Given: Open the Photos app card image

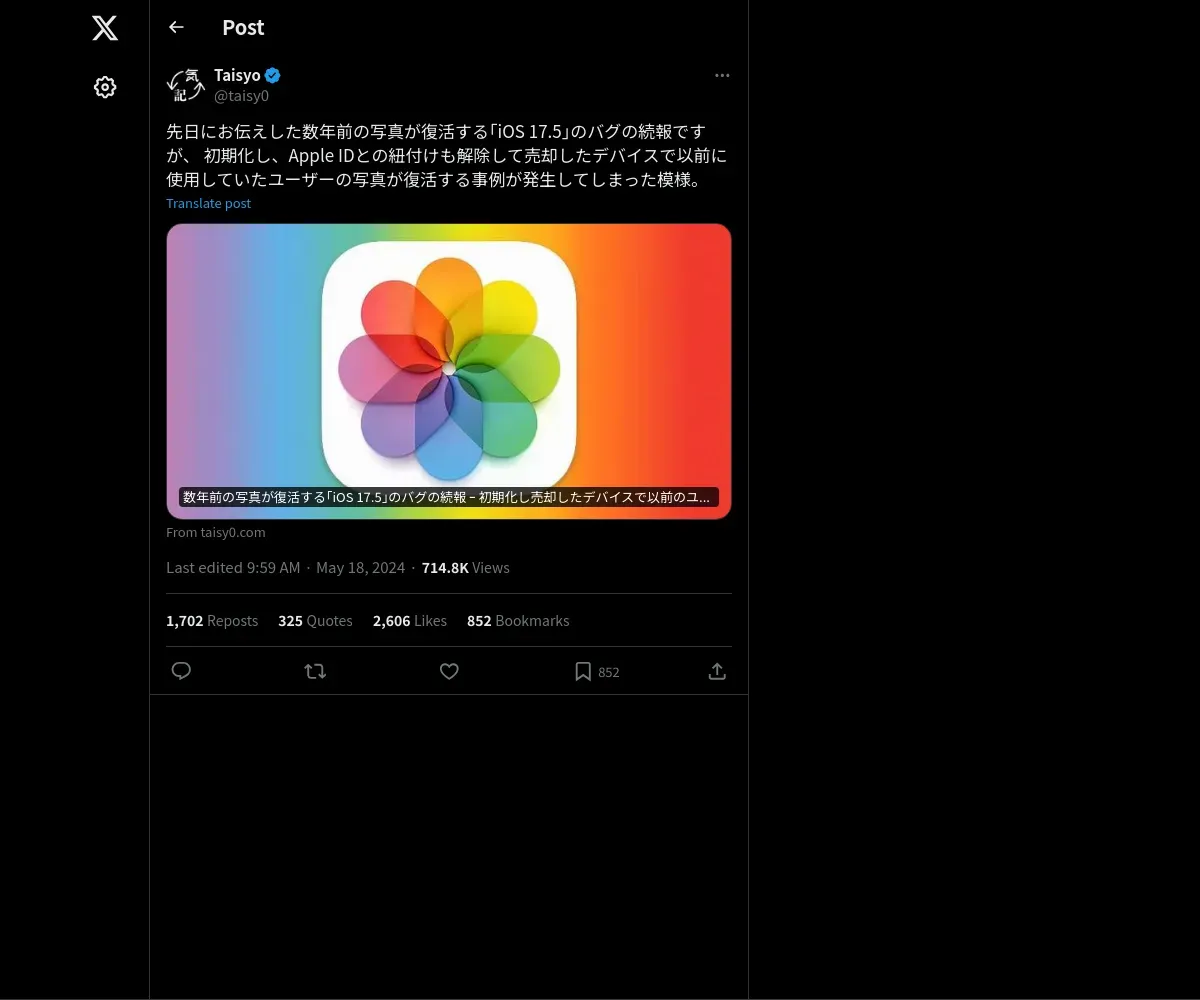Looking at the screenshot, I should click(449, 371).
